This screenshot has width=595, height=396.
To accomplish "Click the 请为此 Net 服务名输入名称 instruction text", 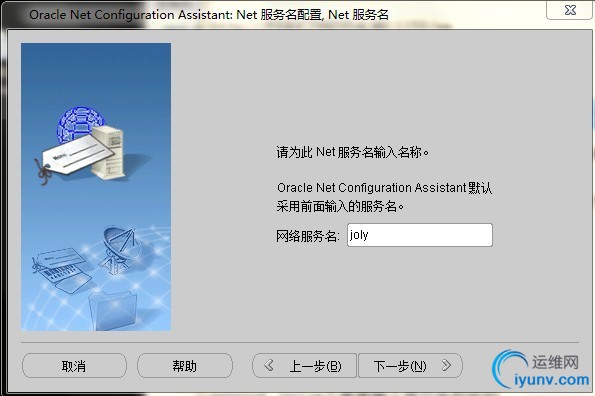I will pos(353,152).
